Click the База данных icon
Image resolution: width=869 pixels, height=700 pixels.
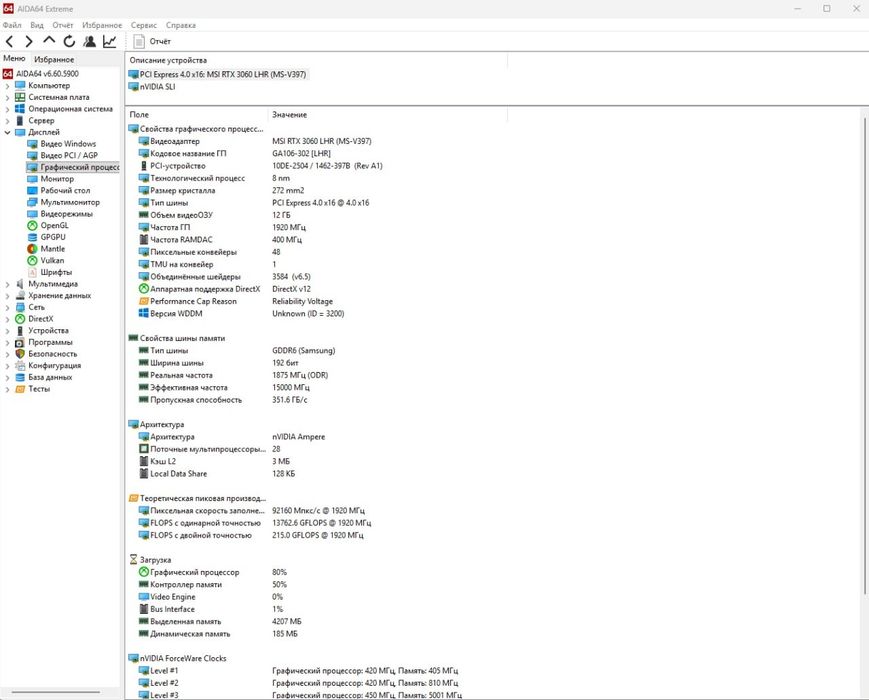(20, 377)
